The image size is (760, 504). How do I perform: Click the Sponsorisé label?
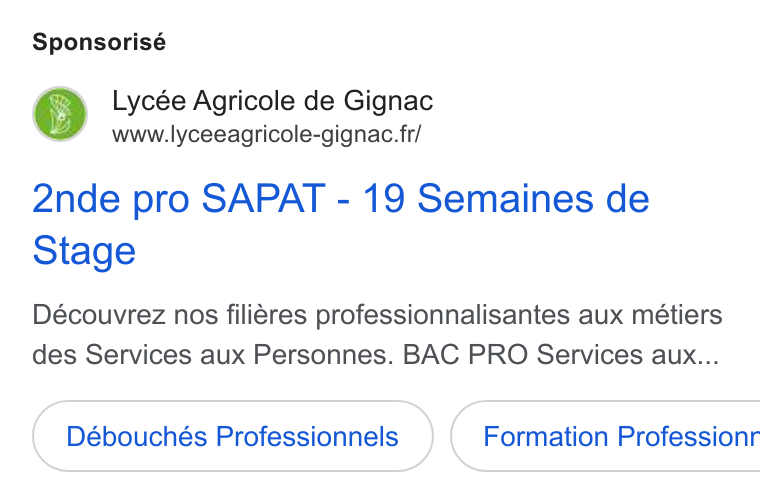(x=99, y=42)
